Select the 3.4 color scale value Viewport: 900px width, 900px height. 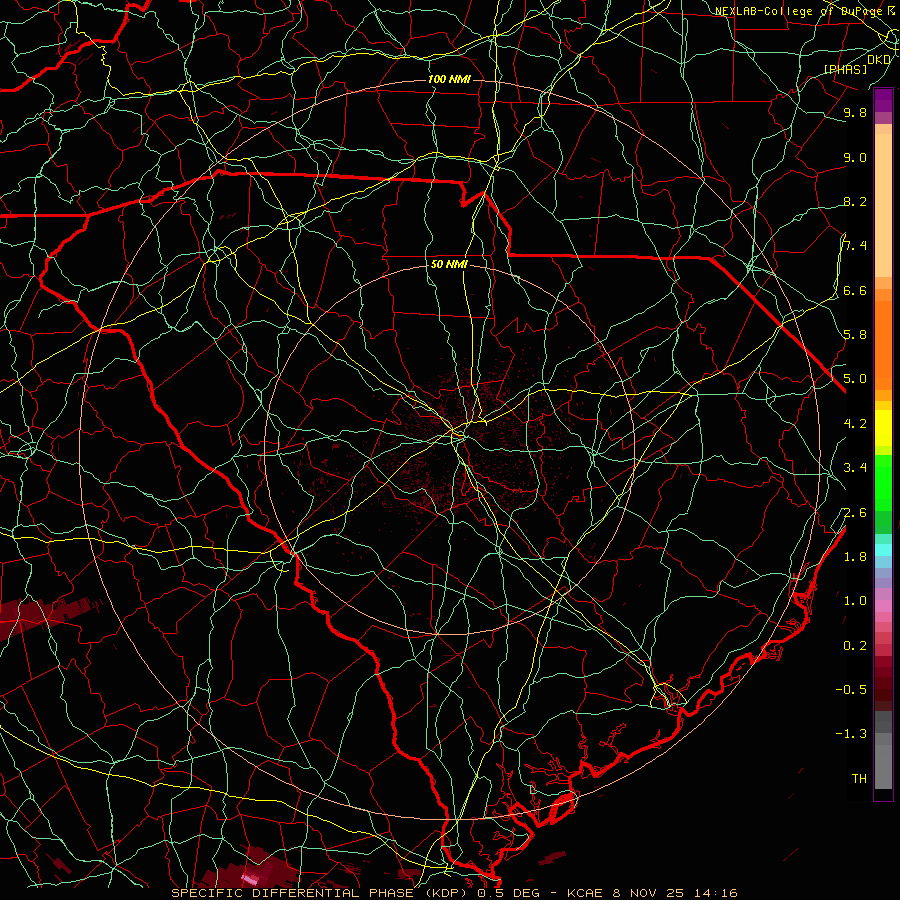tap(855, 468)
